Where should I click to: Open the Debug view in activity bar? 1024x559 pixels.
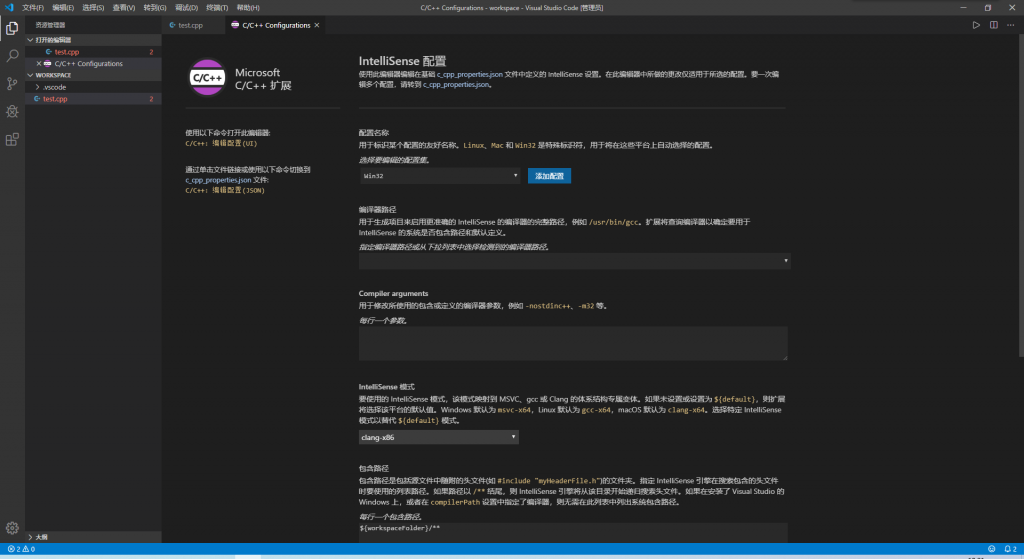tap(12, 112)
